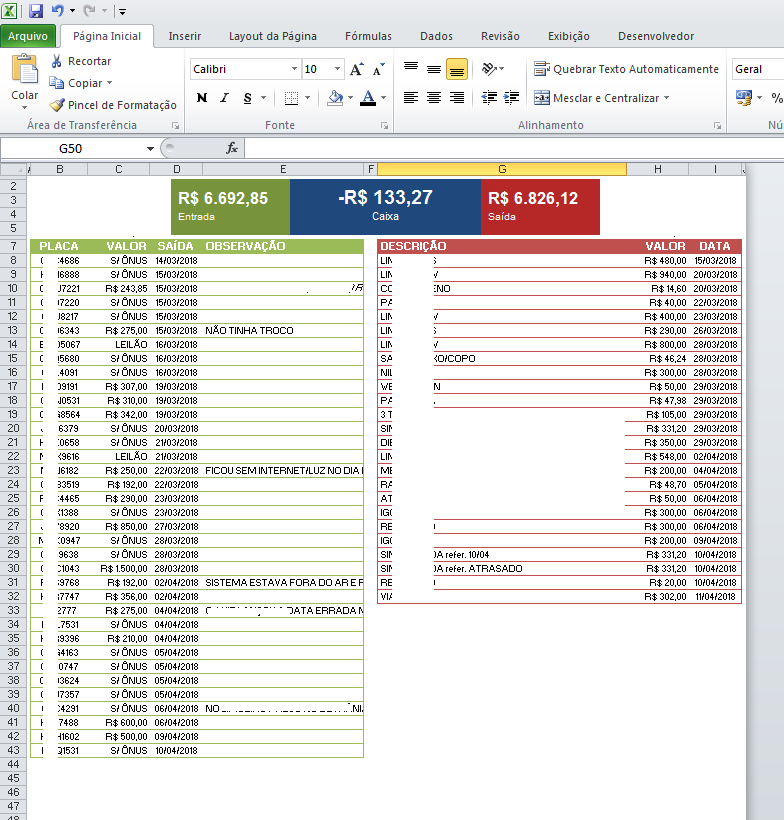Apply cell borders icon
This screenshot has width=784, height=820.
[291, 98]
